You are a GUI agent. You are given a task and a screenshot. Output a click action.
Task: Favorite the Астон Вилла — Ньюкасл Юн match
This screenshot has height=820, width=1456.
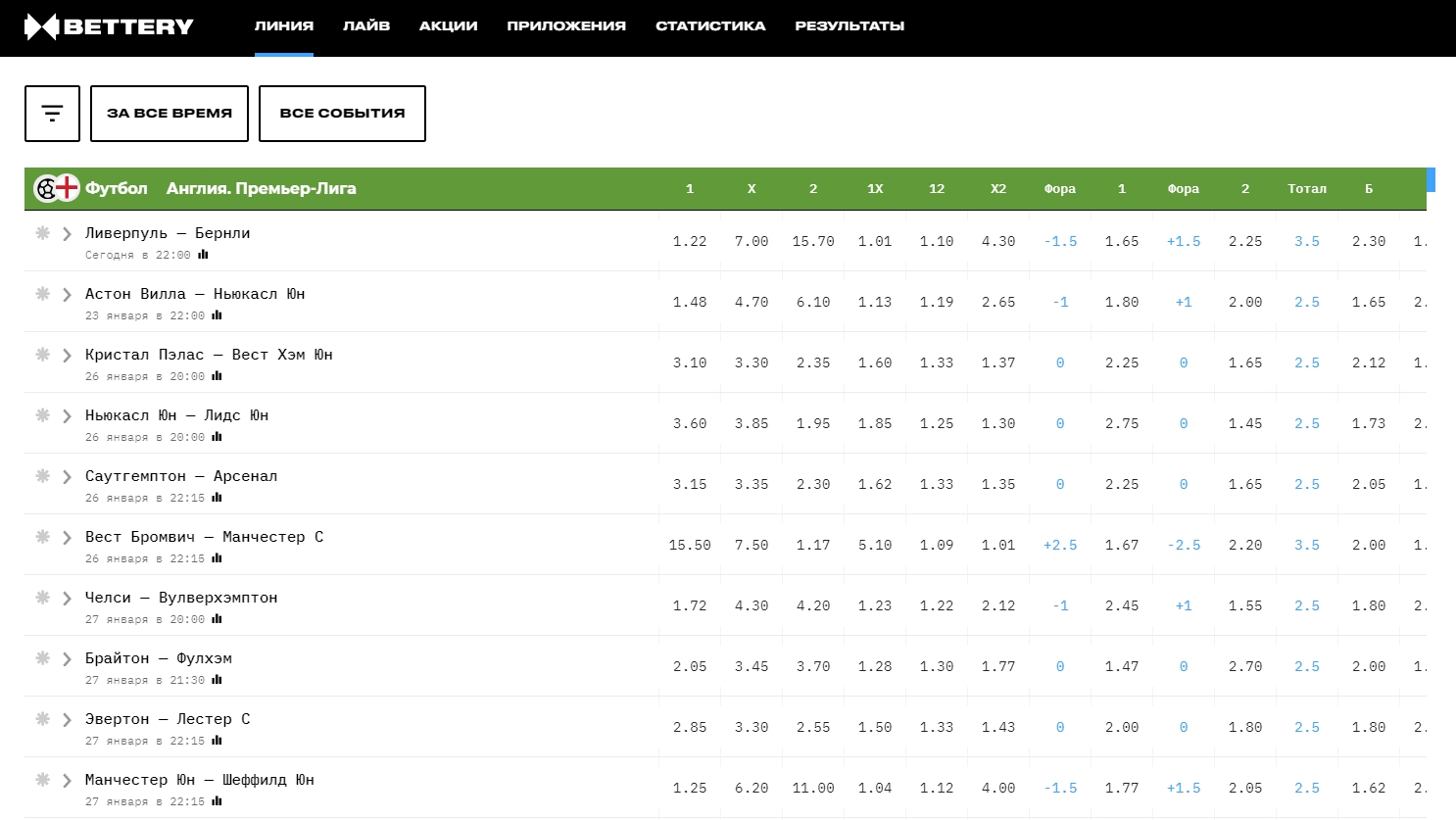point(43,294)
